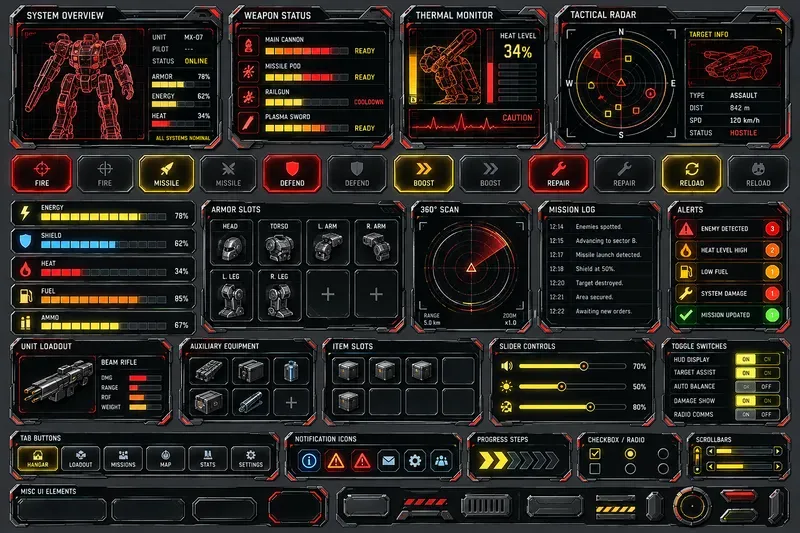Activate the red DEFEND shield button
Viewport: 800px width, 533px height.
[x=292, y=173]
